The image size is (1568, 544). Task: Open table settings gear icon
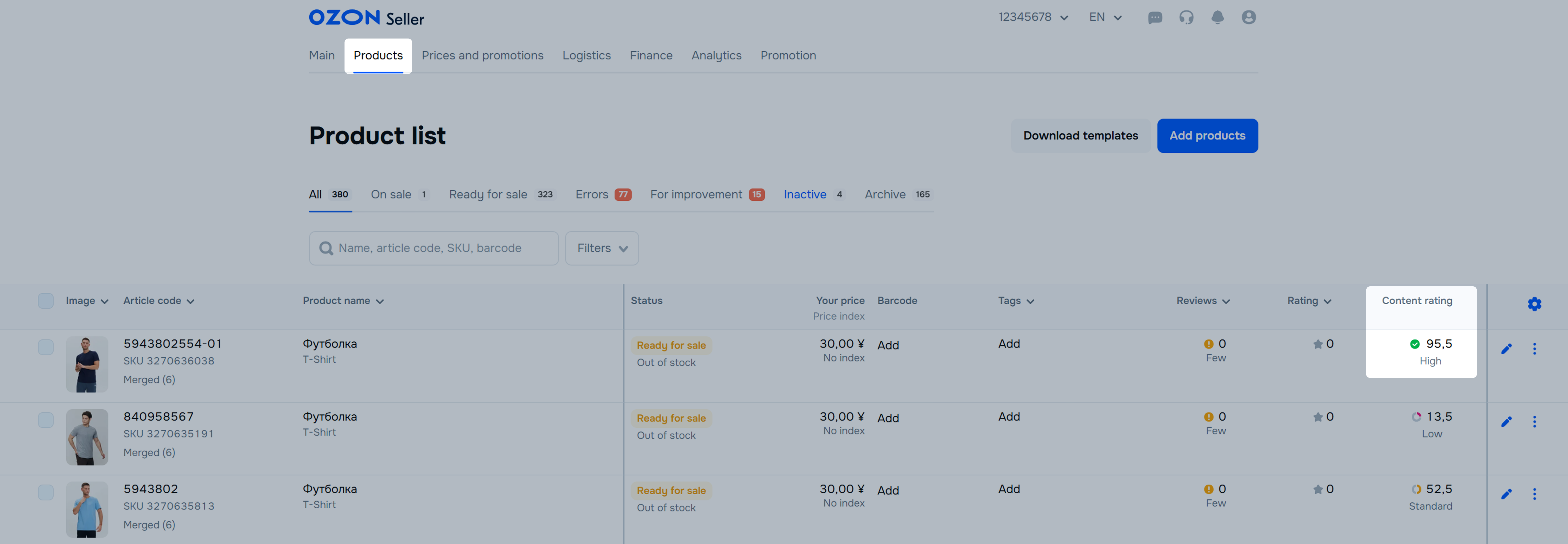[1534, 304]
